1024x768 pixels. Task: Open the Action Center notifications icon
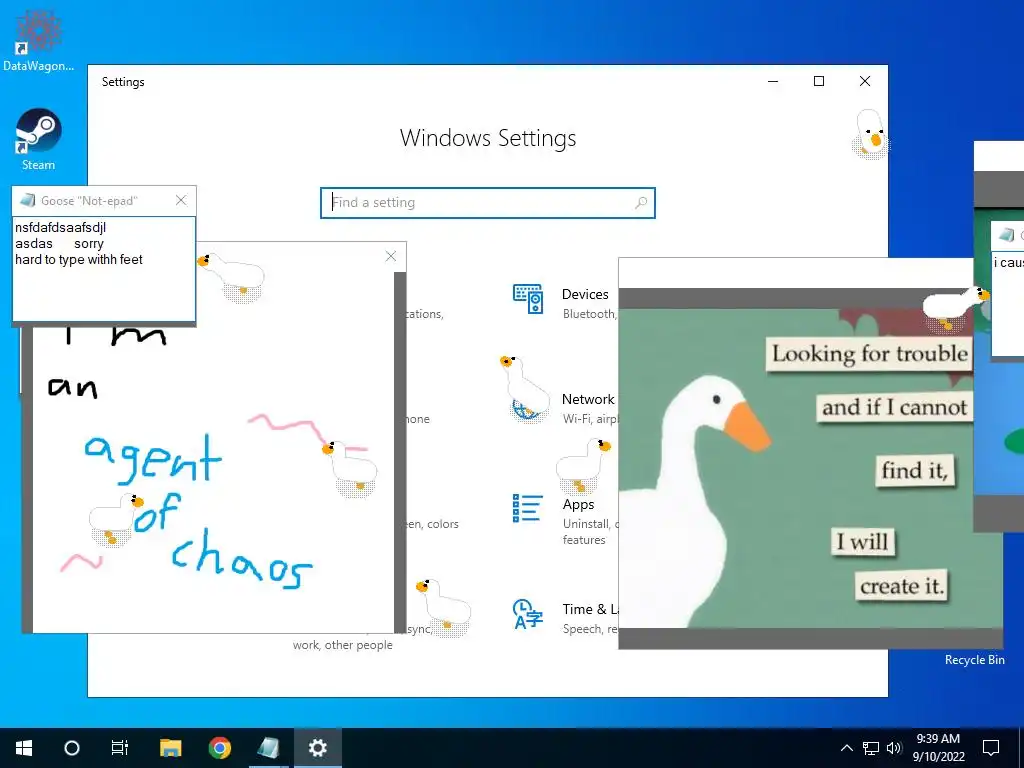(x=991, y=748)
